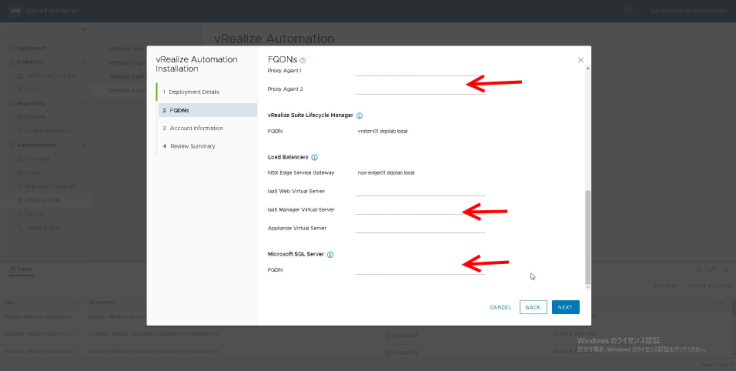The width and height of the screenshot is (736, 371).
Task: Click IaaS Manager Virtual Server field
Action: point(420,209)
